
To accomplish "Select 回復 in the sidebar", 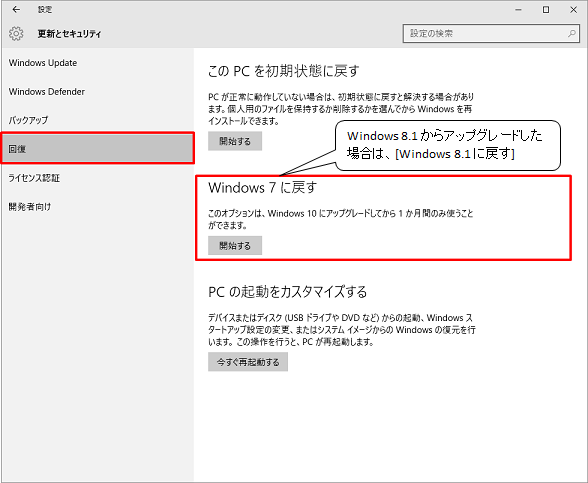I will click(98, 148).
